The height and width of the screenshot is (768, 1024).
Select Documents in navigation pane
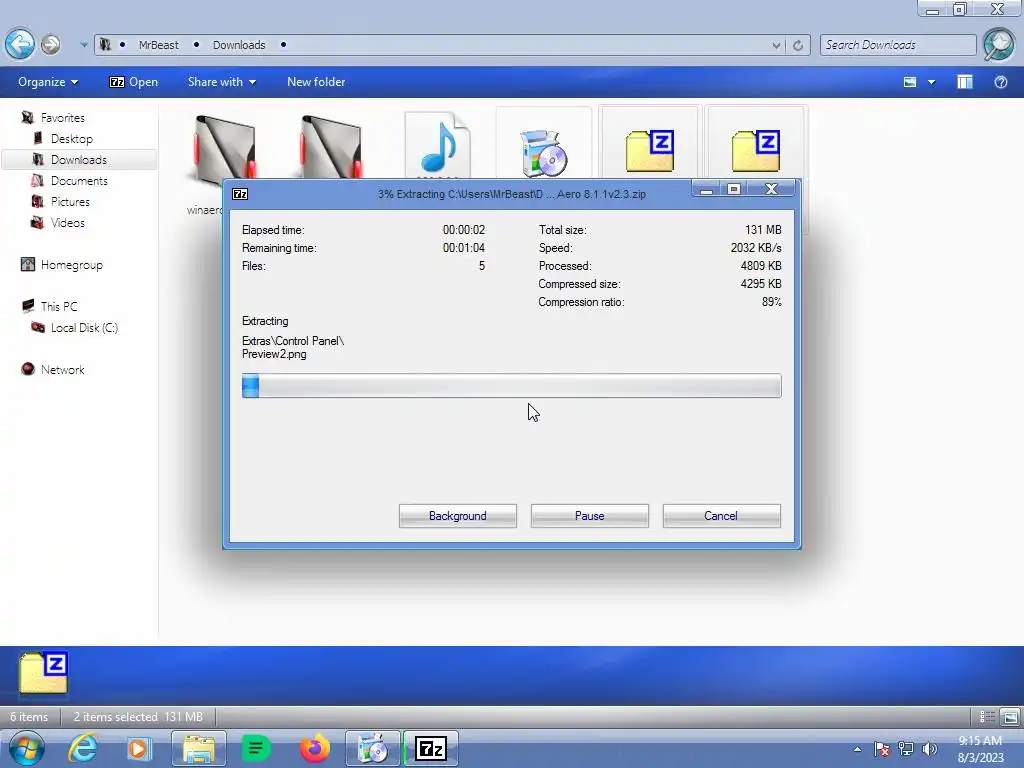click(x=79, y=180)
